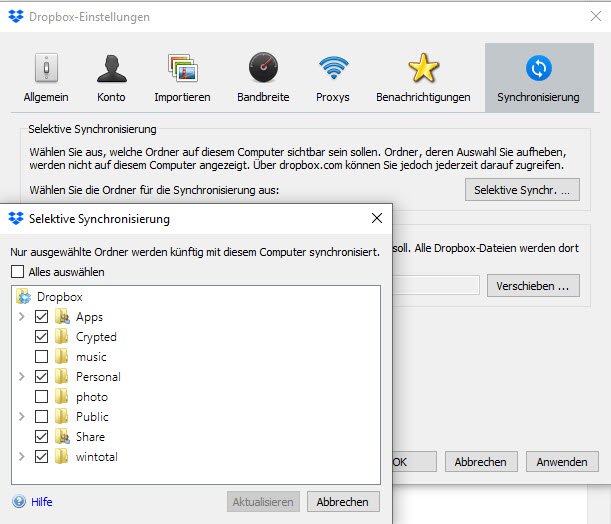The width and height of the screenshot is (611, 524).
Task: Uncheck the wintotal folder checkbox
Action: pos(41,456)
